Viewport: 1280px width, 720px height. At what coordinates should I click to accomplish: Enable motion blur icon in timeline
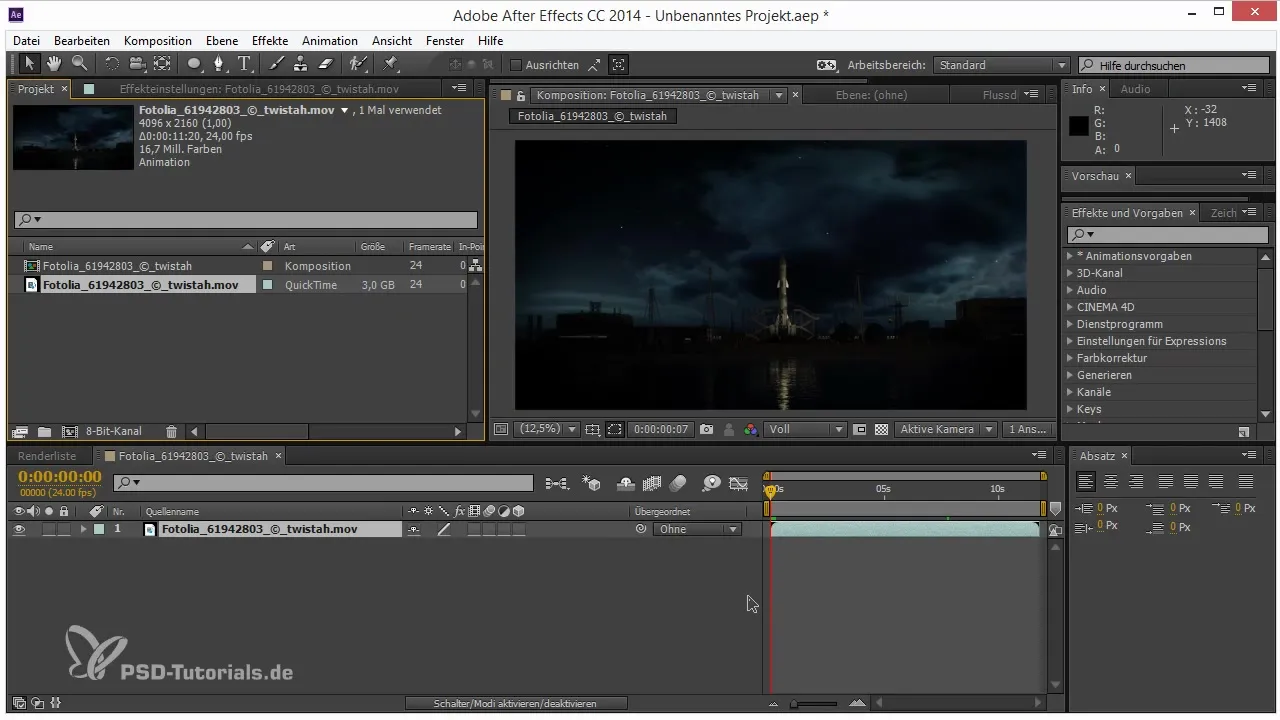tap(678, 483)
